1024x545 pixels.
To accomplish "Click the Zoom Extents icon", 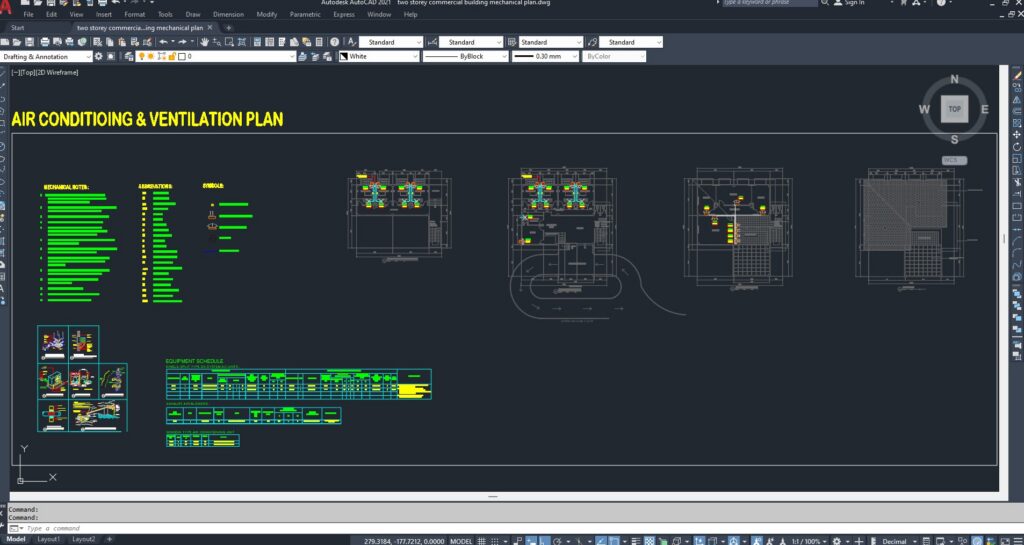I will click(242, 42).
